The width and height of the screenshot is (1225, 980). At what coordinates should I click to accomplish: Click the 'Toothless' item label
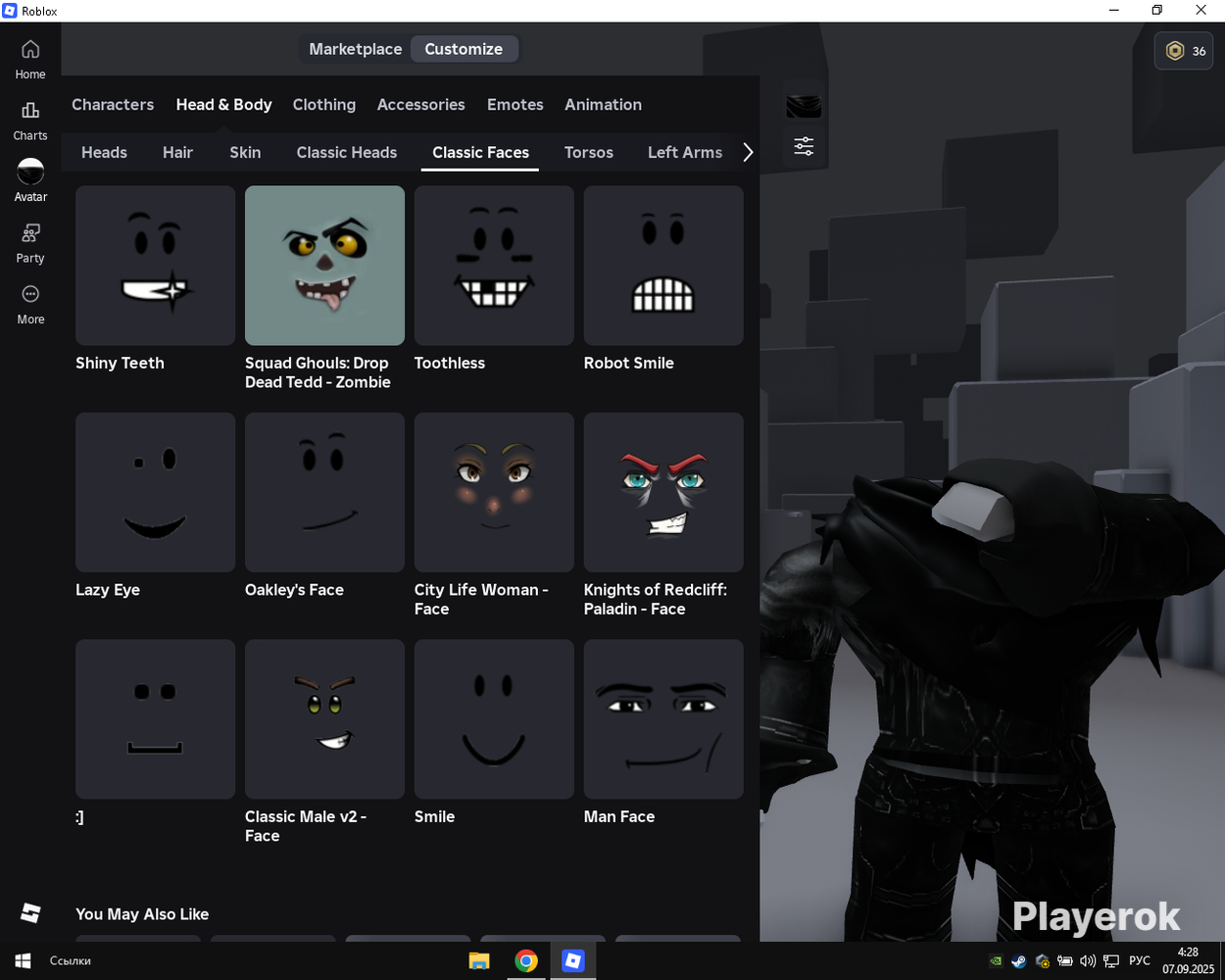coord(450,363)
